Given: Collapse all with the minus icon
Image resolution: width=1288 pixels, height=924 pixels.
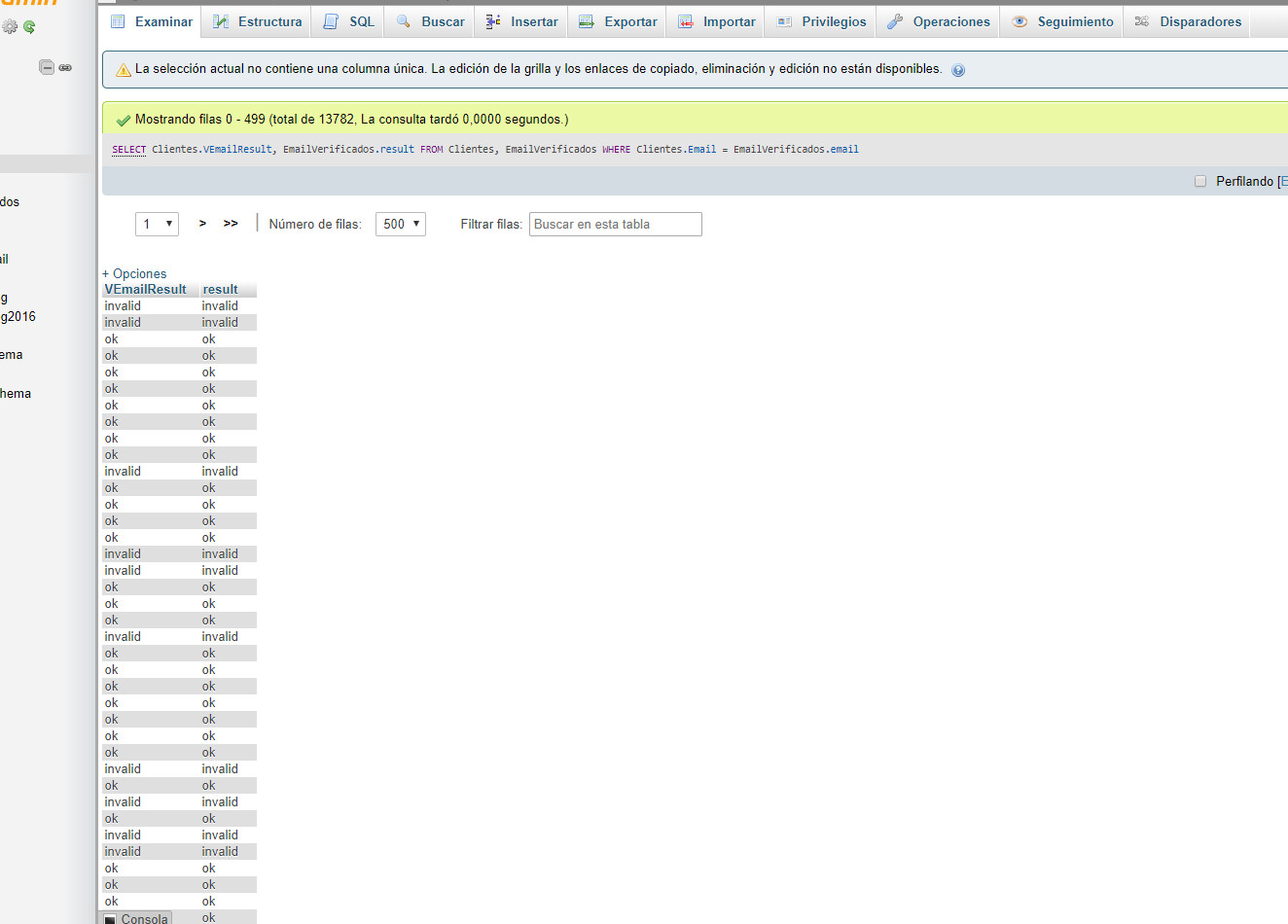Looking at the screenshot, I should click(47, 67).
